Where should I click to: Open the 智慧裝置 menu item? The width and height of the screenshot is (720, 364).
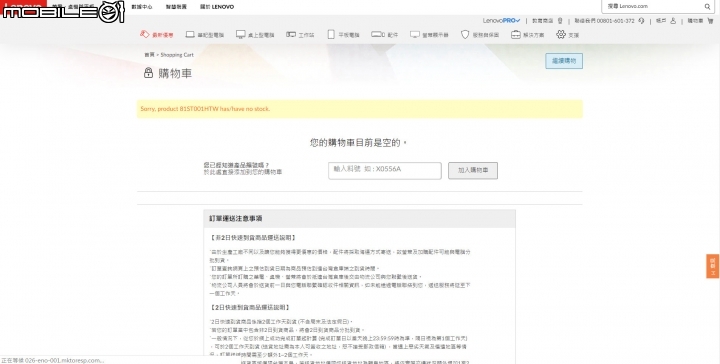pyautogui.click(x=175, y=7)
